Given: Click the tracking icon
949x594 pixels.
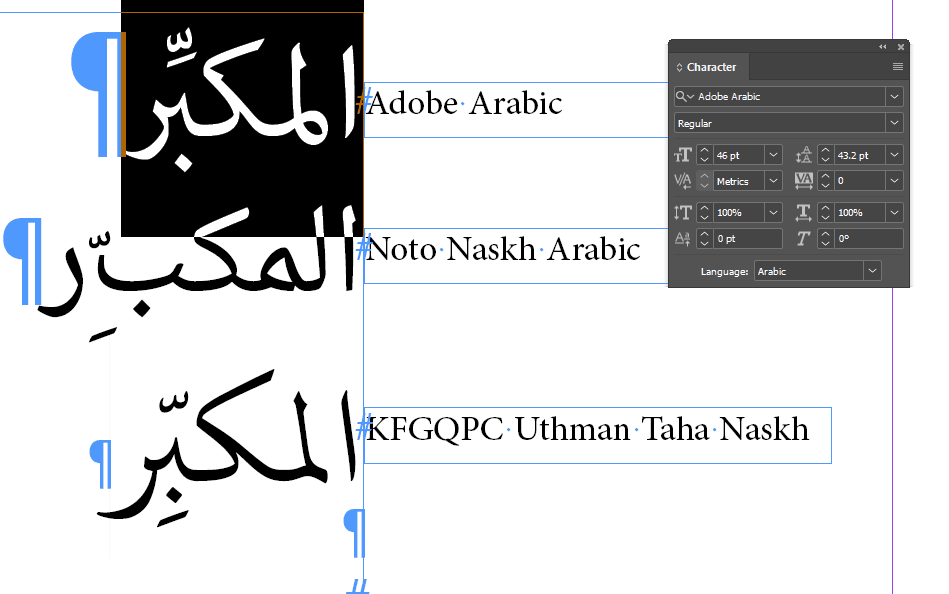Looking at the screenshot, I should pos(804,180).
